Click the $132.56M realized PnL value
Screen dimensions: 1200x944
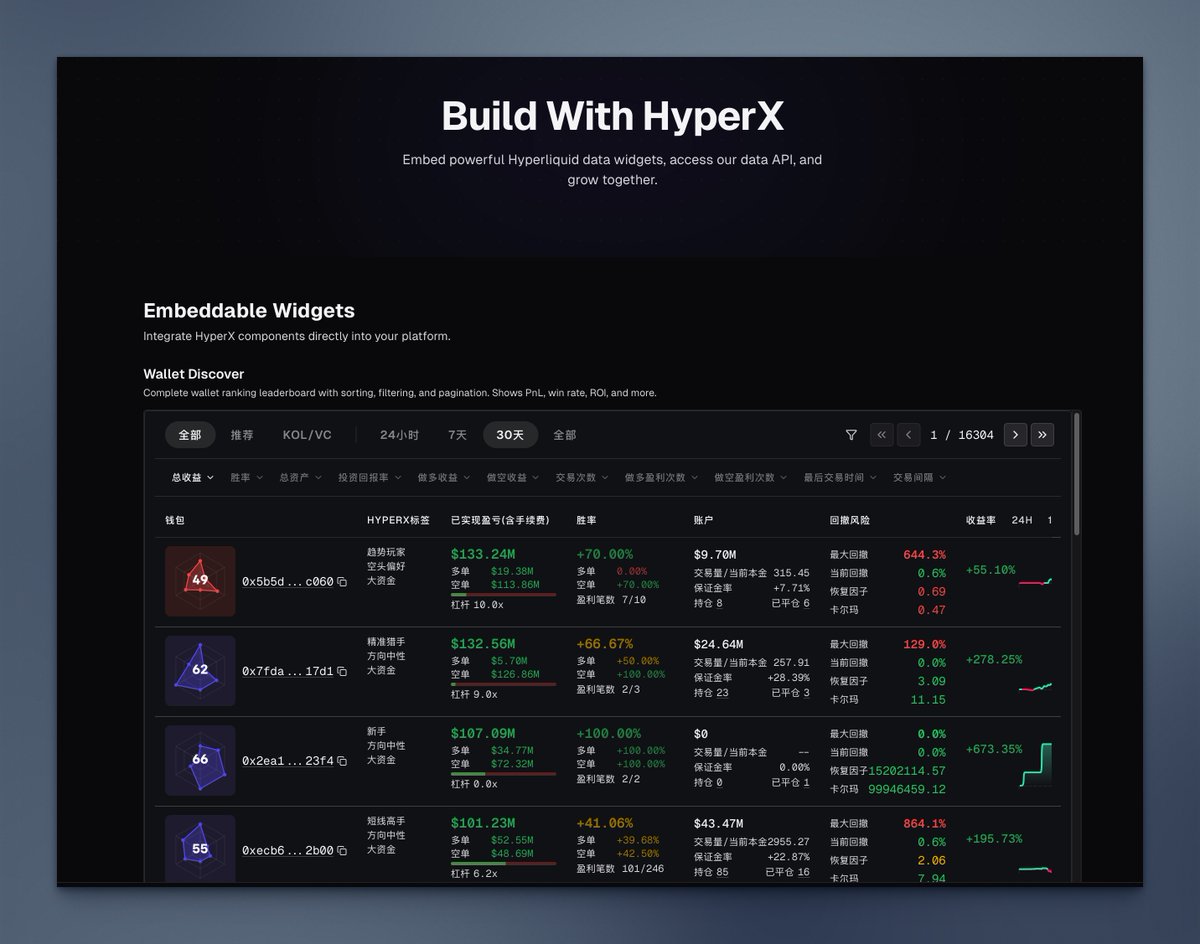point(483,644)
